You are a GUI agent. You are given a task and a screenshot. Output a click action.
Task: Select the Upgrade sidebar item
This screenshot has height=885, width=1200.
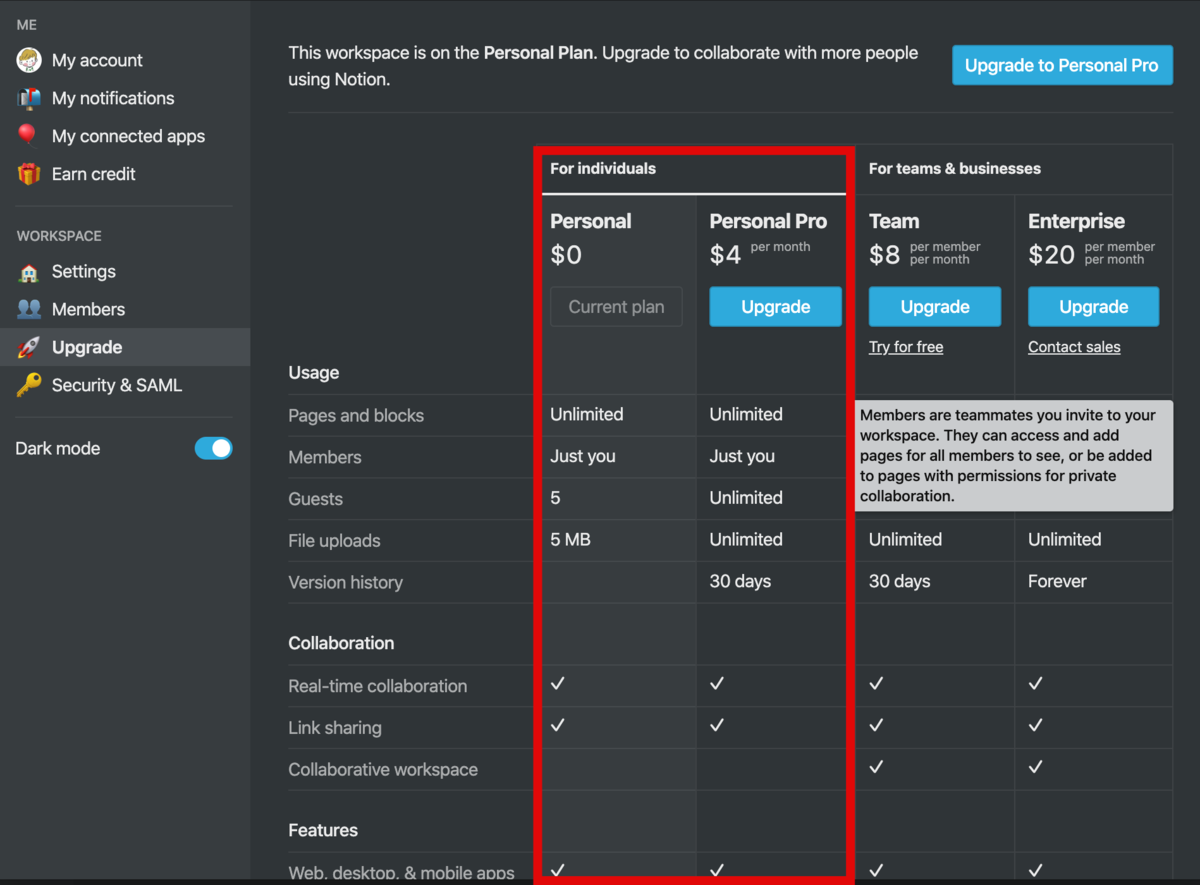point(125,347)
